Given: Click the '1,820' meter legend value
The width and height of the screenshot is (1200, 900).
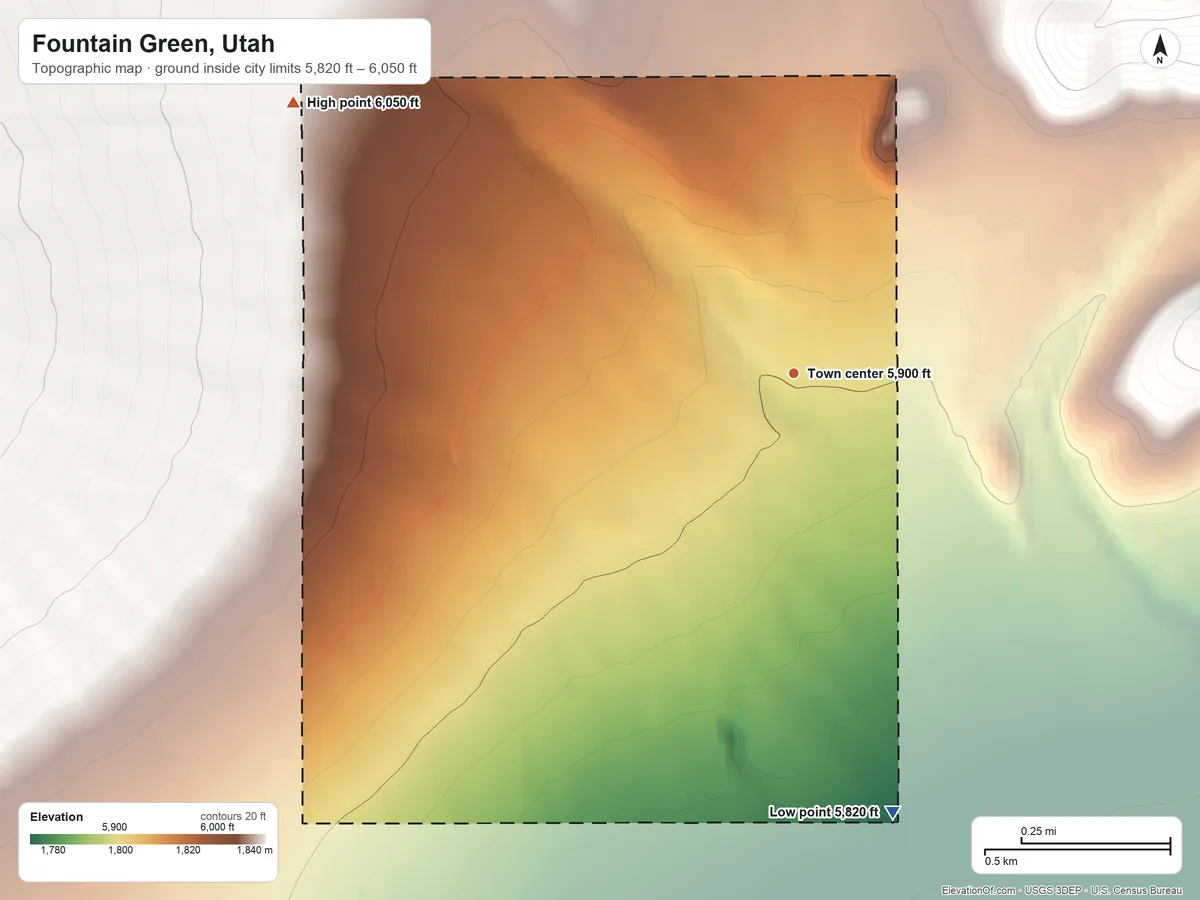Looking at the screenshot, I should click(x=188, y=851).
